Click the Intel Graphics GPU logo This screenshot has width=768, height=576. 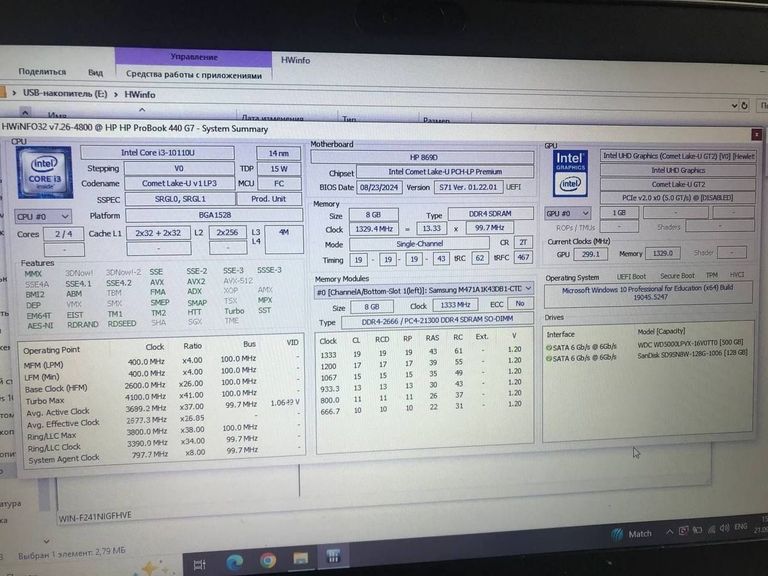570,173
